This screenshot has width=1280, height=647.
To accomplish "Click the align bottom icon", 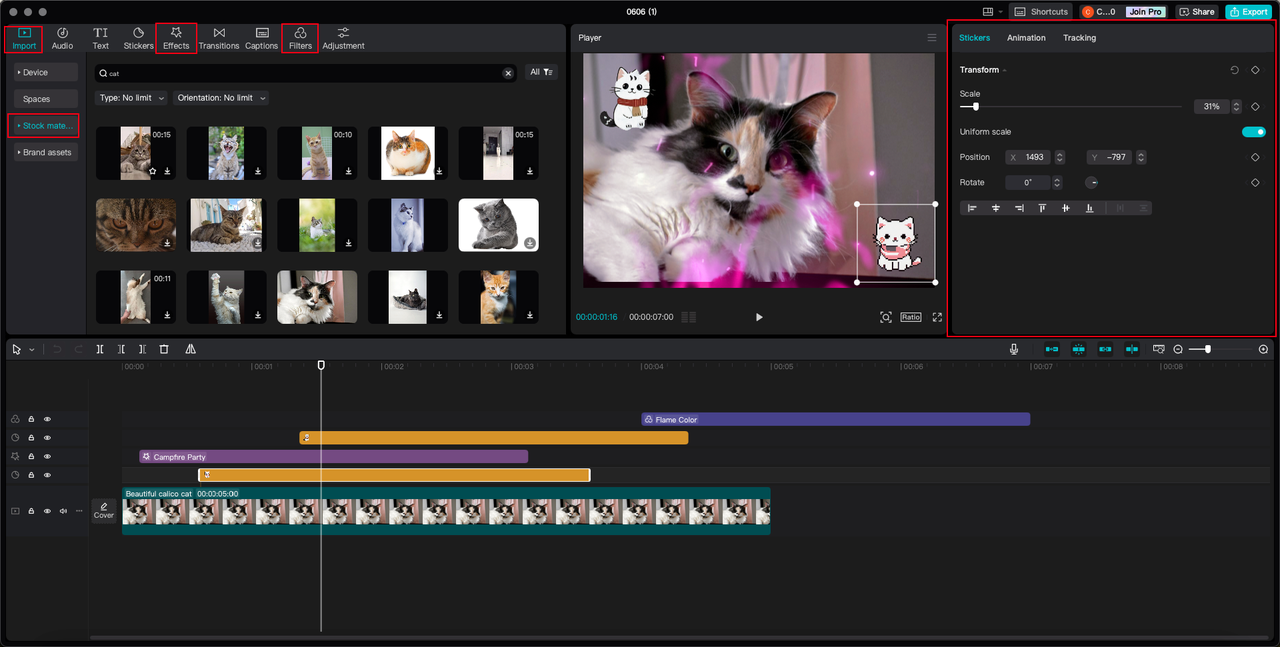I will [x=1089, y=208].
